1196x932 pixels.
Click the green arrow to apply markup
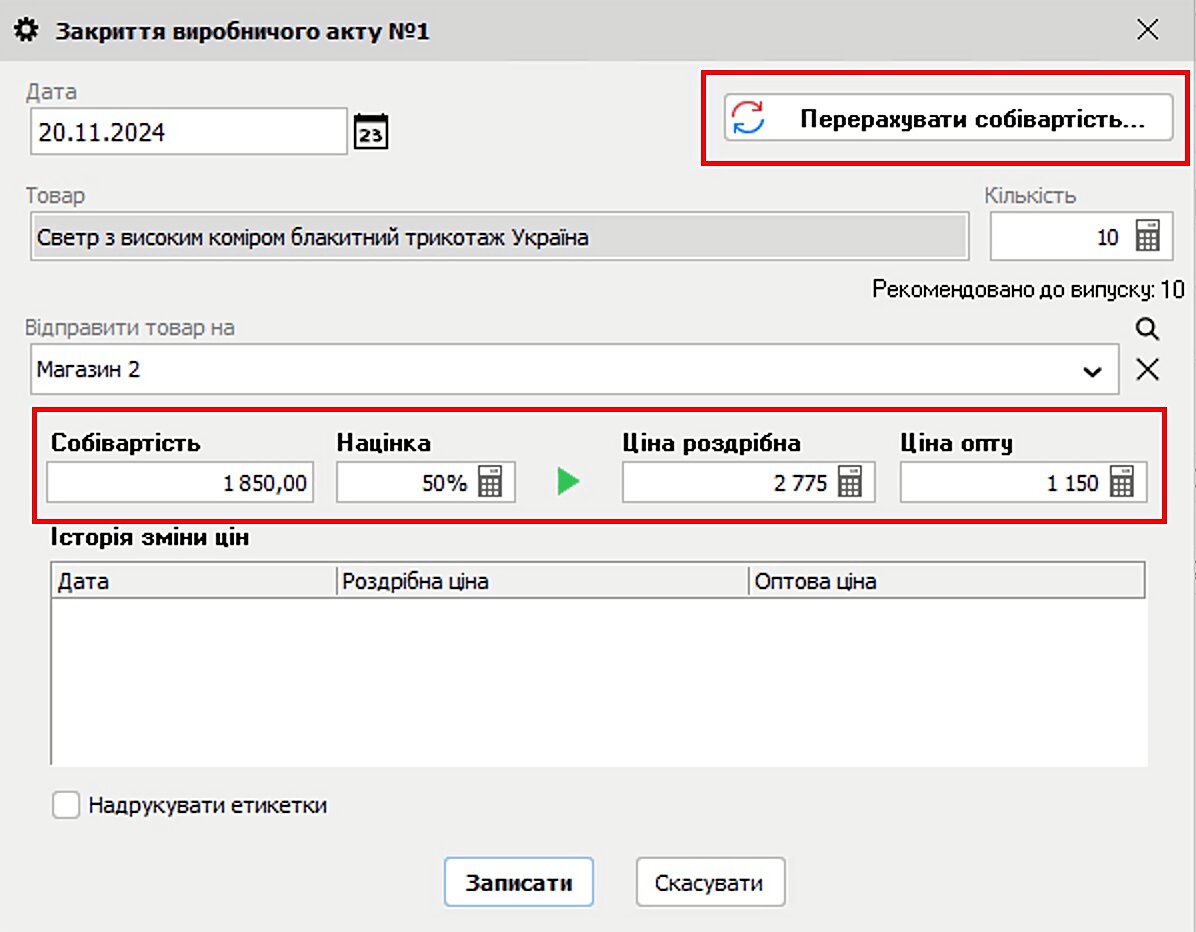(x=568, y=483)
